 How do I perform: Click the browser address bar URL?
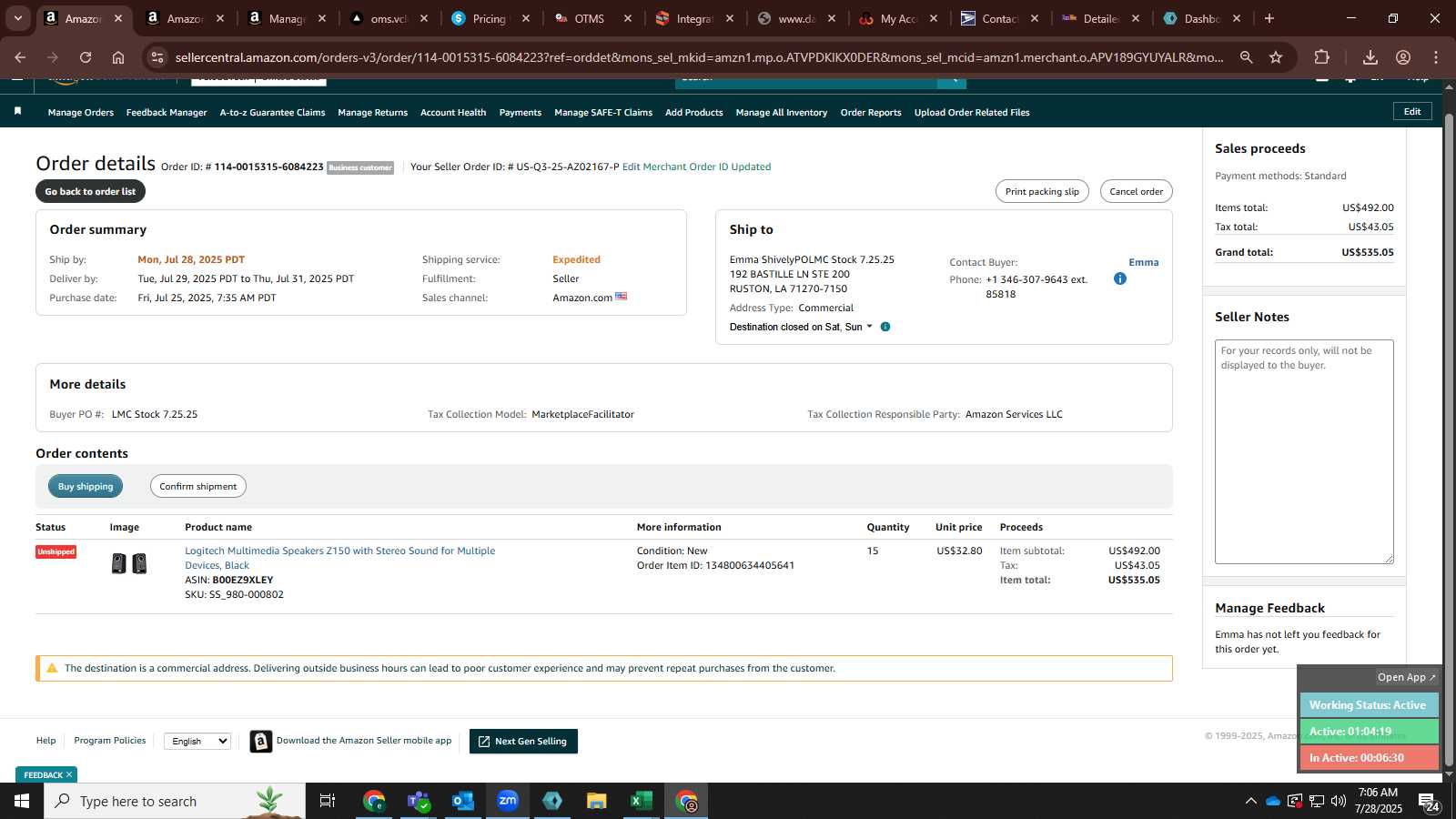tap(699, 57)
